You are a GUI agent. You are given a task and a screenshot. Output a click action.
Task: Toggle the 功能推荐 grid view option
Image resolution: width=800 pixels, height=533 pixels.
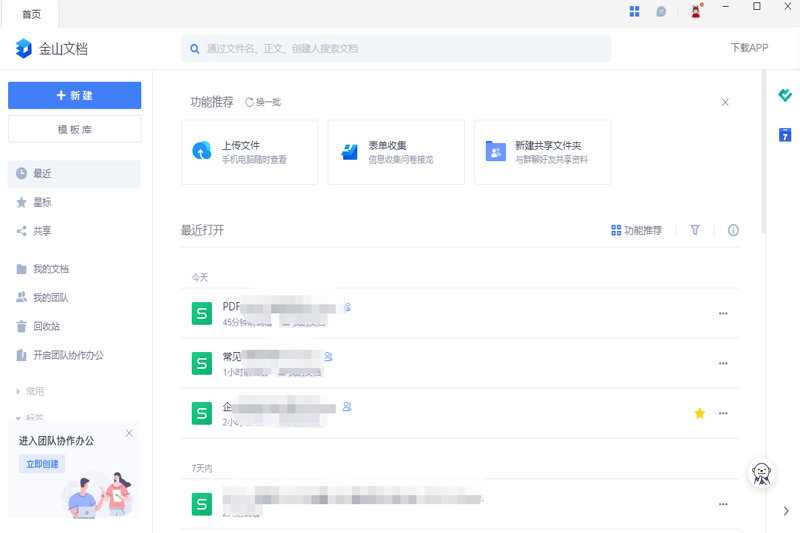tap(636, 231)
